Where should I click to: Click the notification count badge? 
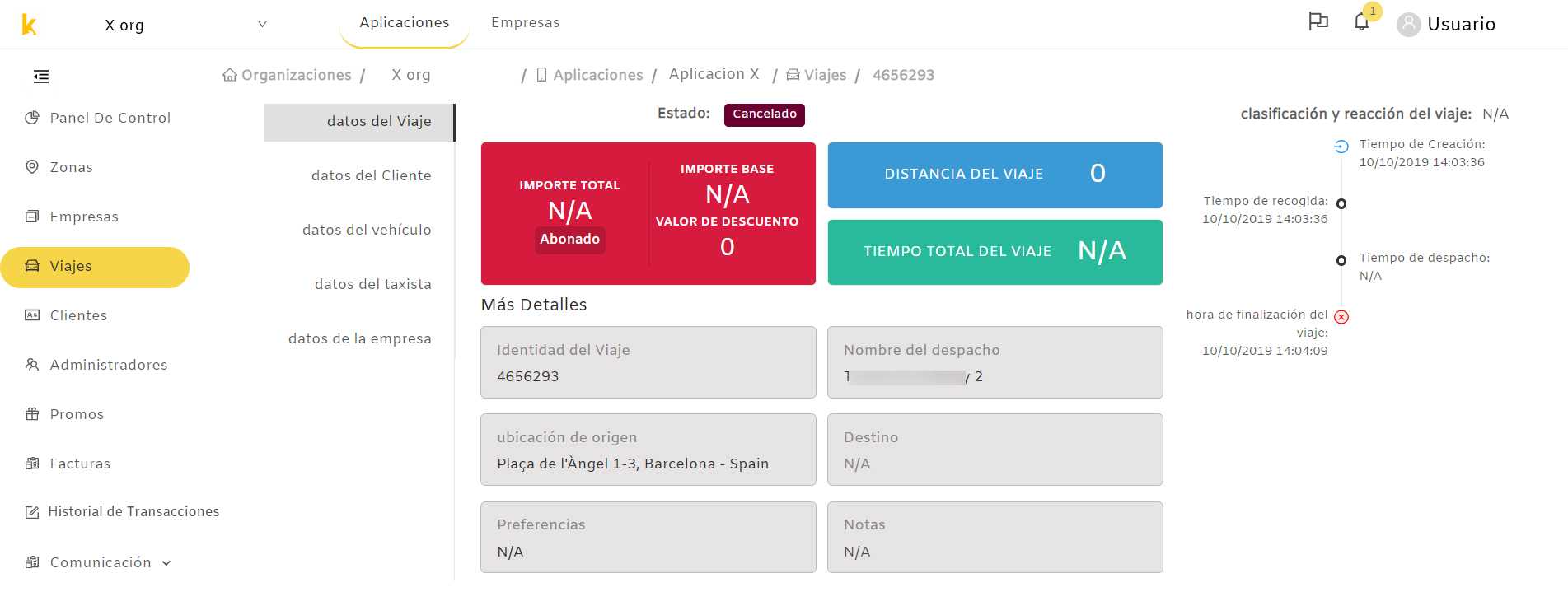coord(1372,12)
